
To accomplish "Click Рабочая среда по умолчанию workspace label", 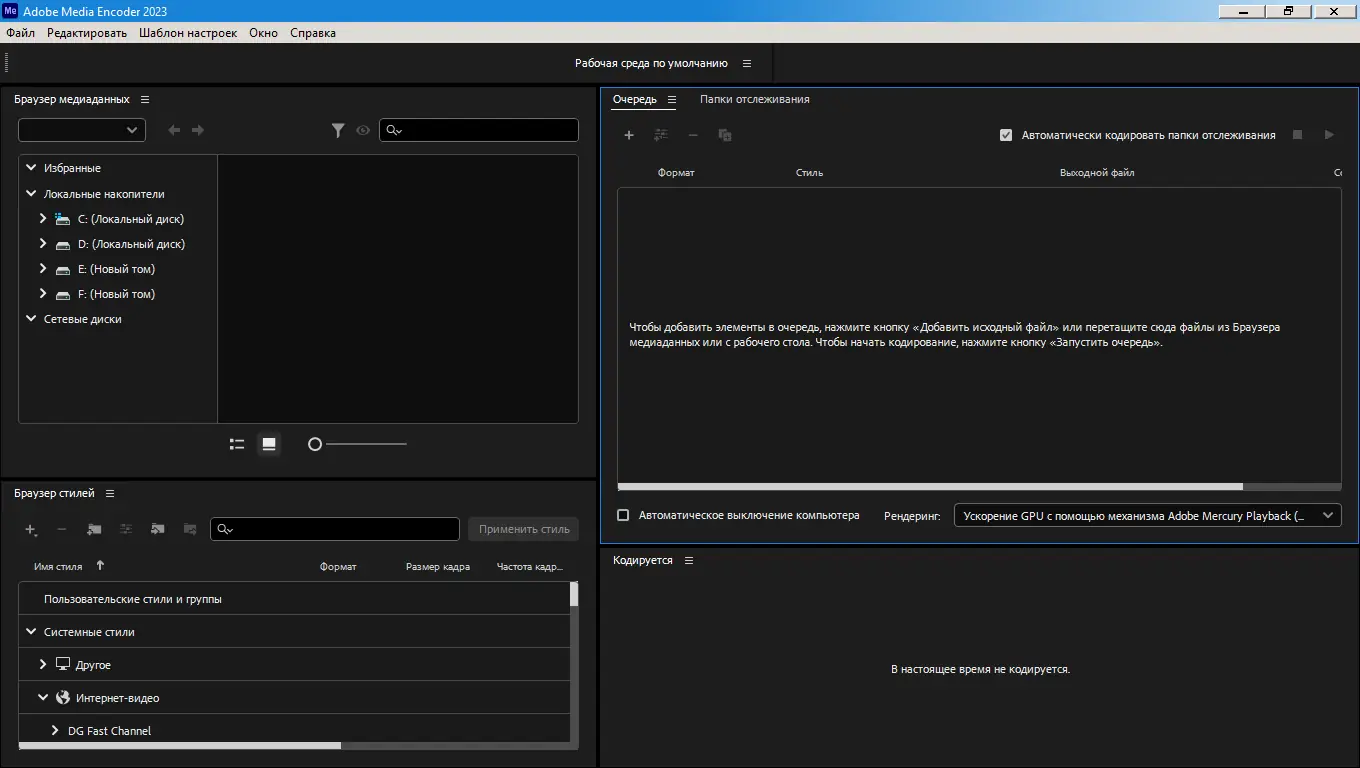I will [x=651, y=63].
